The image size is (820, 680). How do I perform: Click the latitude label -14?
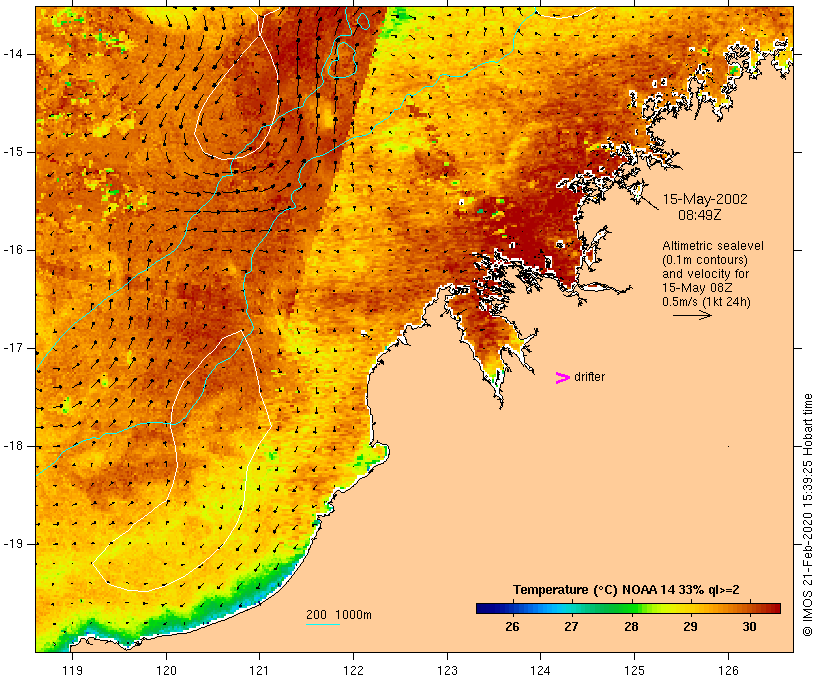(x=12, y=54)
